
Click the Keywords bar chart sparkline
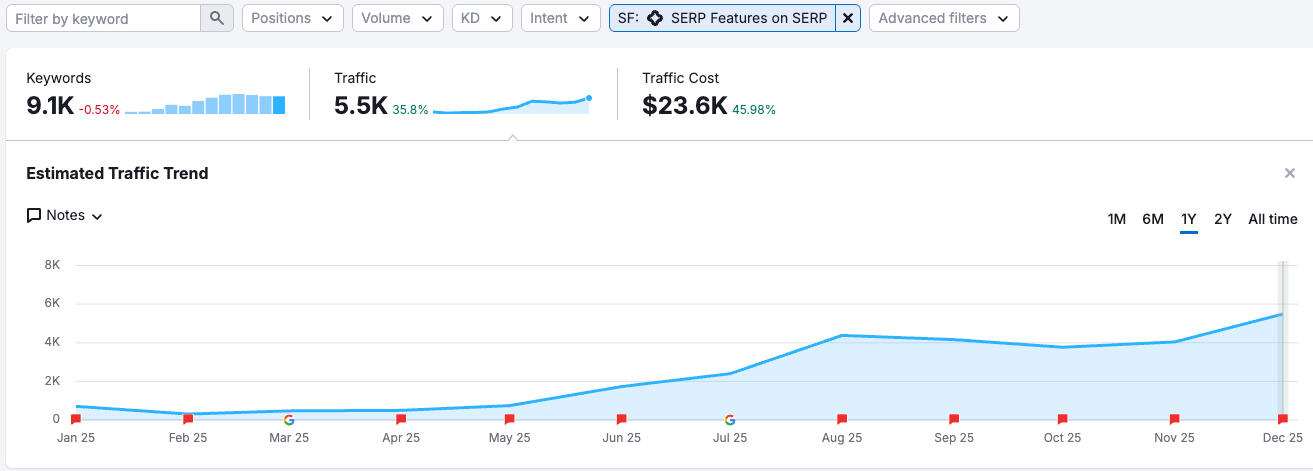click(205, 105)
